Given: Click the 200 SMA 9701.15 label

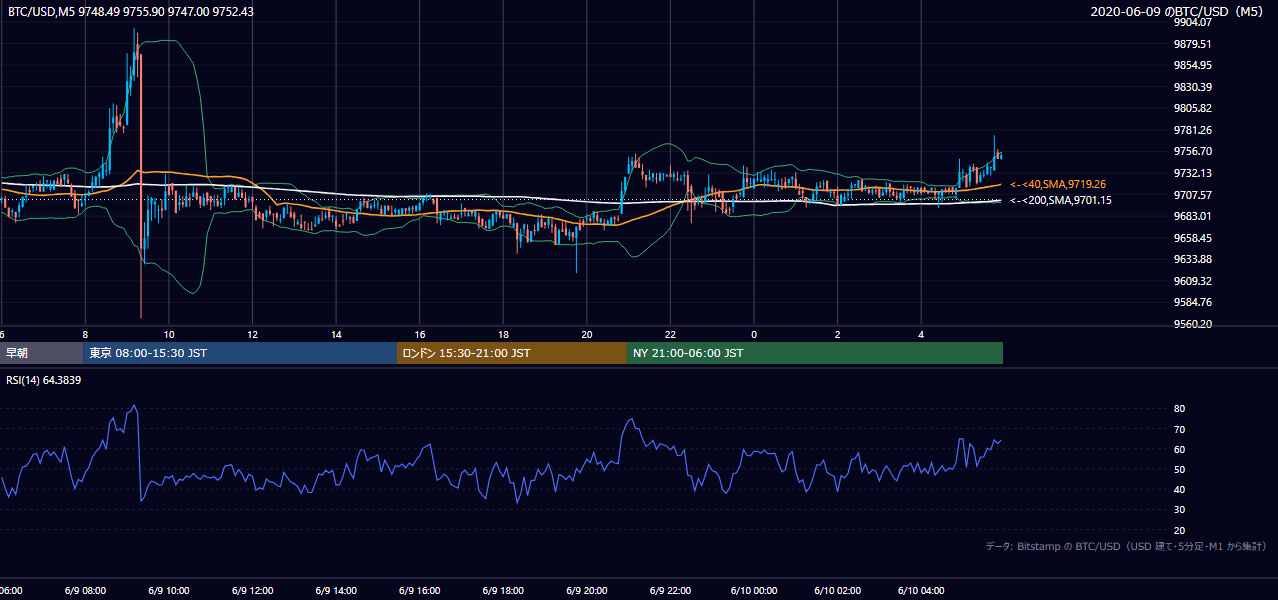Looking at the screenshot, I should (1060, 200).
